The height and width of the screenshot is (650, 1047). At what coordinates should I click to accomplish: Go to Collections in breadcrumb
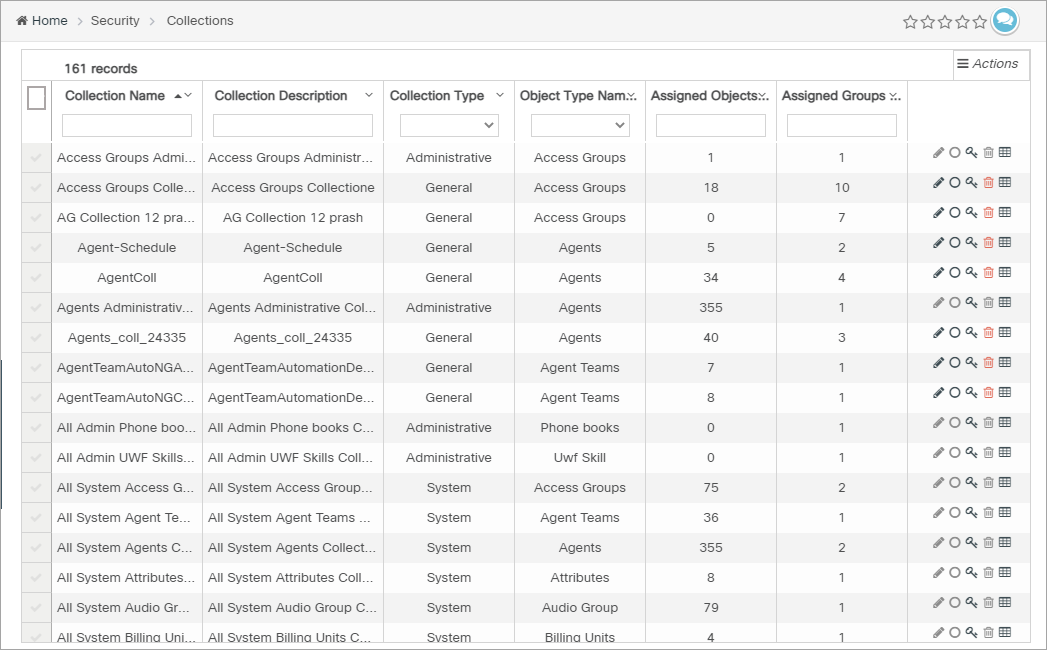pyautogui.click(x=200, y=21)
